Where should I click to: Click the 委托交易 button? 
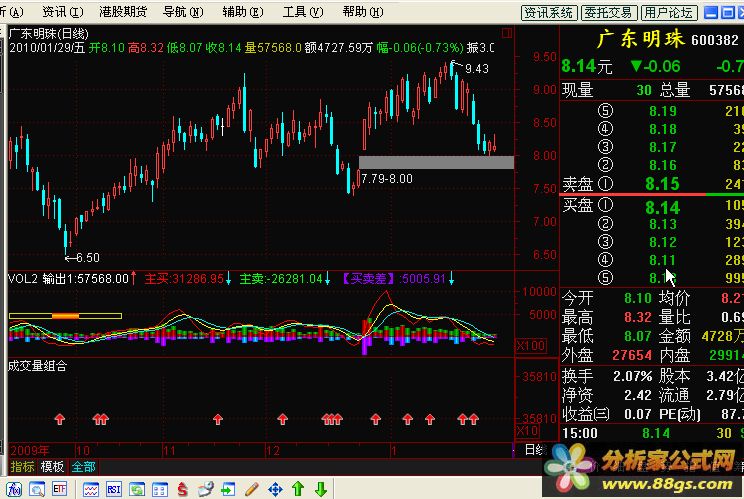(x=609, y=13)
